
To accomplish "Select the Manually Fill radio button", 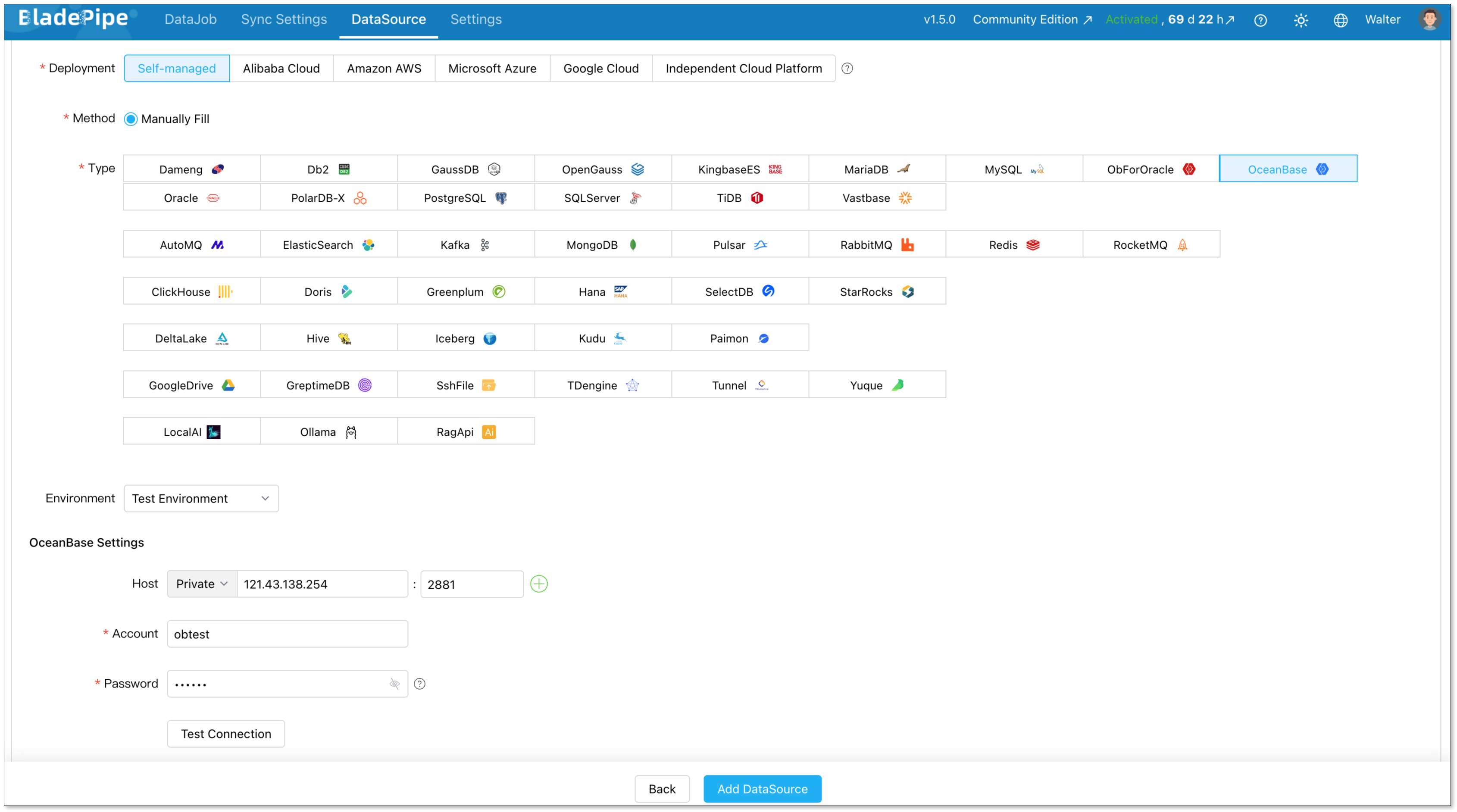I will pos(131,119).
